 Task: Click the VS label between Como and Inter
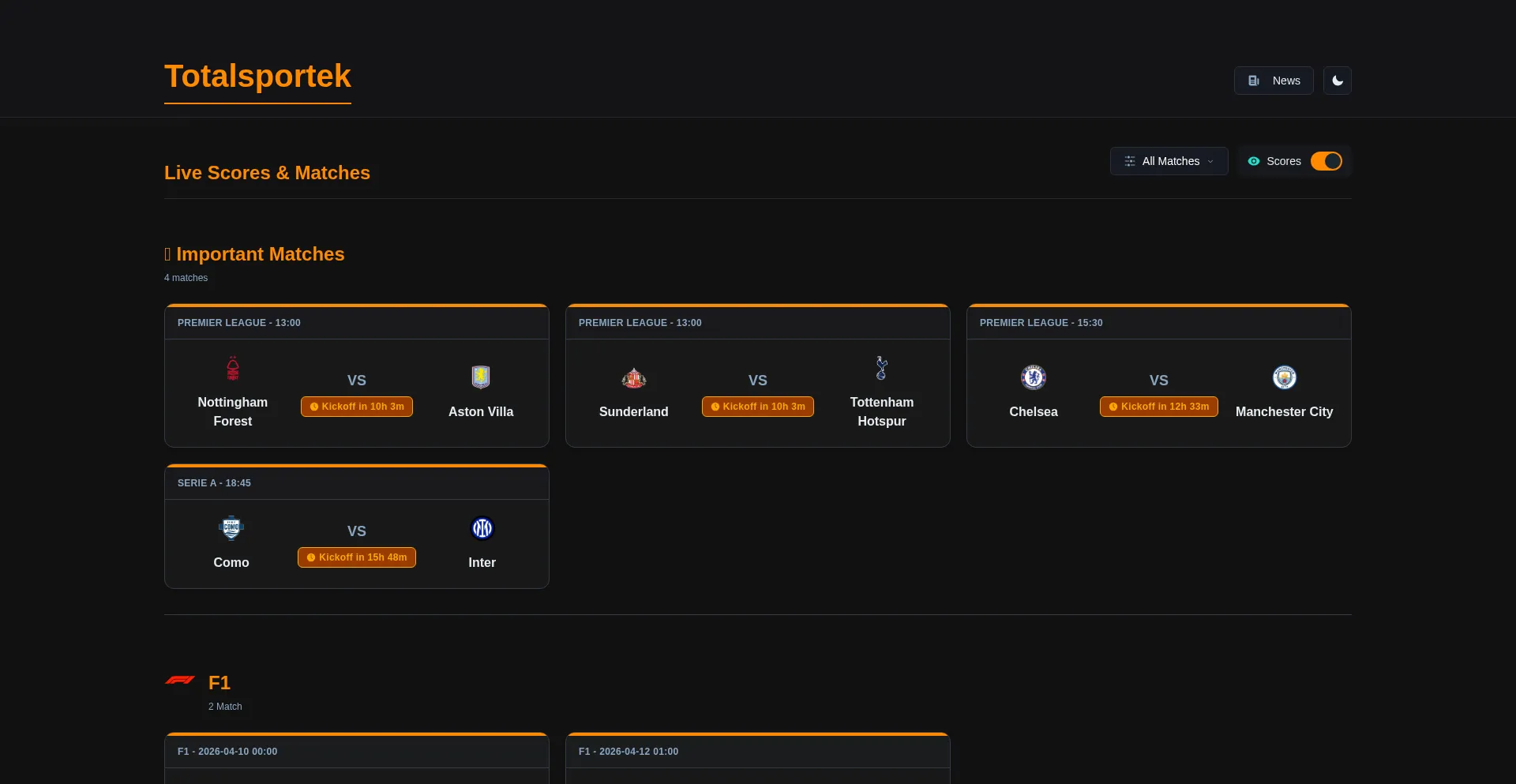[x=357, y=531]
